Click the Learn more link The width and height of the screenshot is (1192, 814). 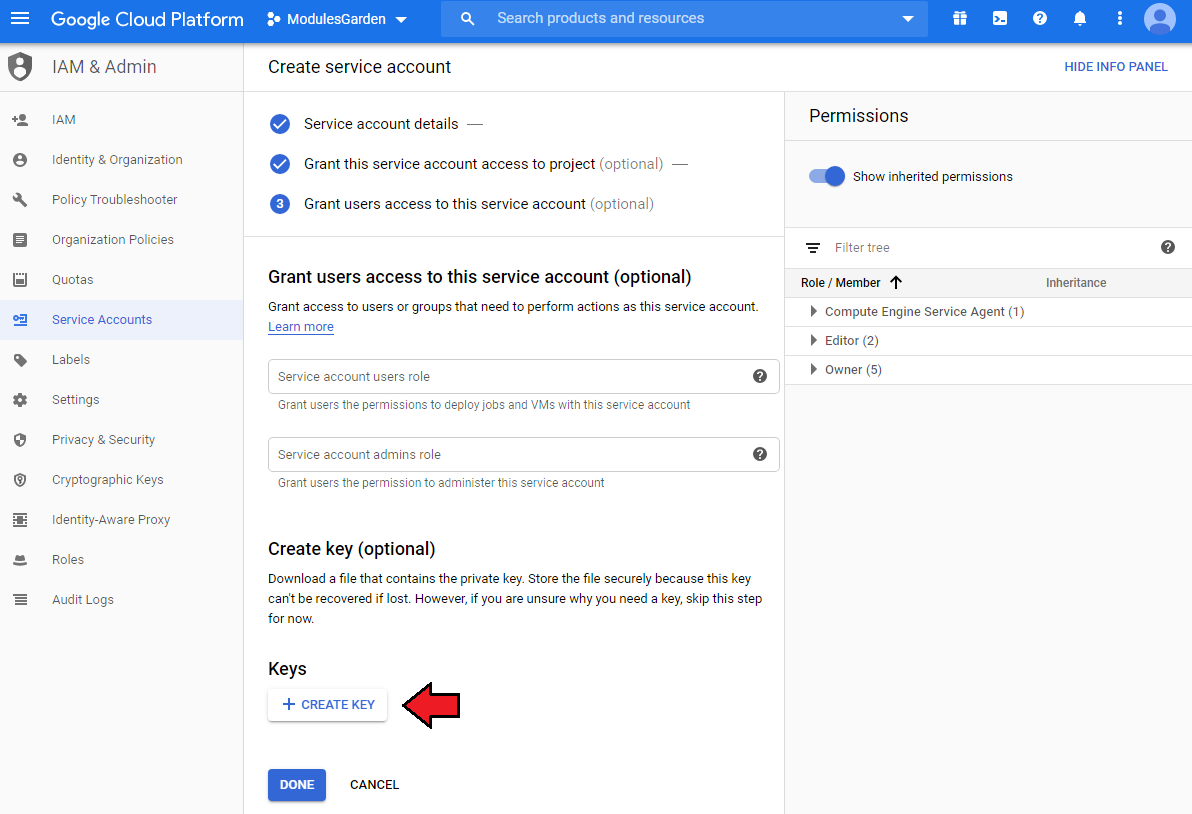point(301,327)
